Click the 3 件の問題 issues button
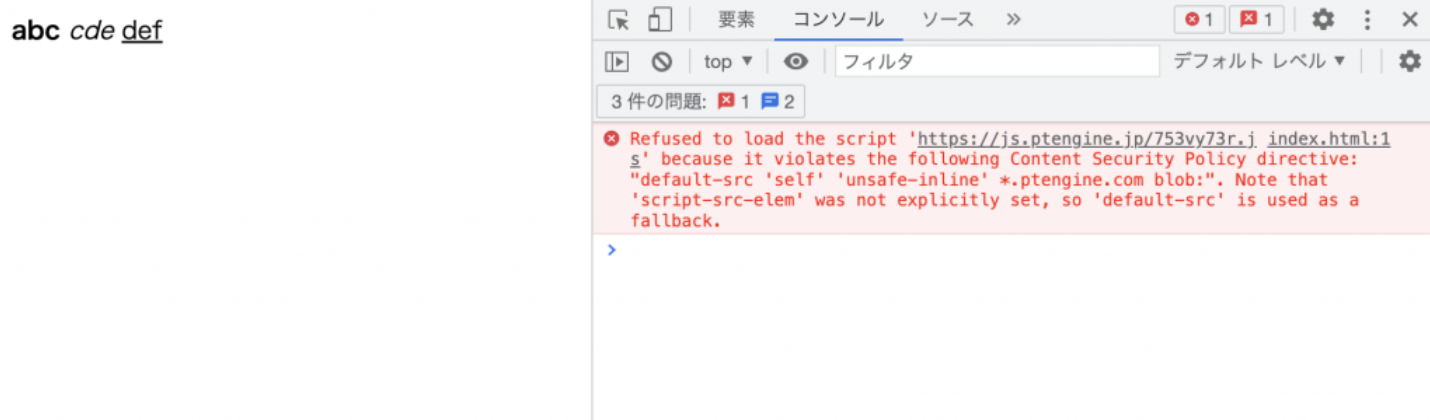 [x=701, y=101]
